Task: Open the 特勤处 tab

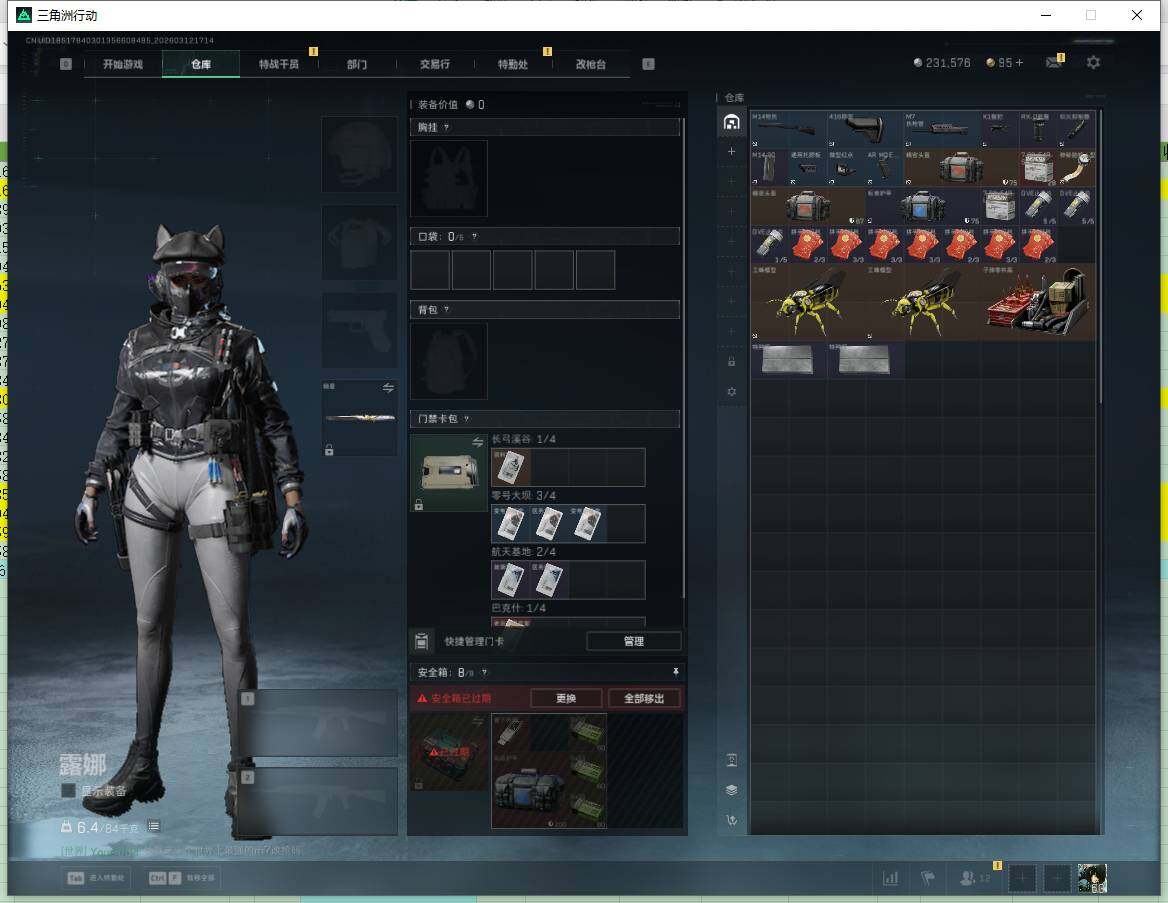Action: click(513, 64)
